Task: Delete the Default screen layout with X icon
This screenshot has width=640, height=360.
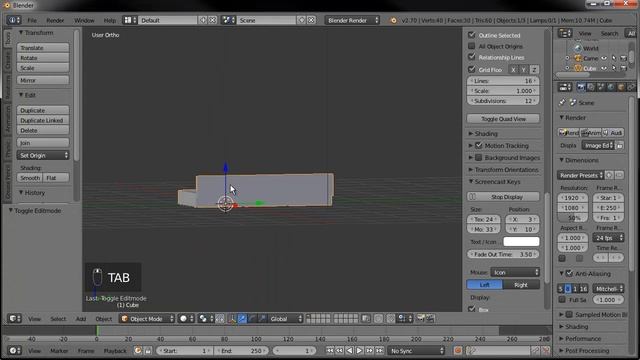Action: click(x=213, y=20)
